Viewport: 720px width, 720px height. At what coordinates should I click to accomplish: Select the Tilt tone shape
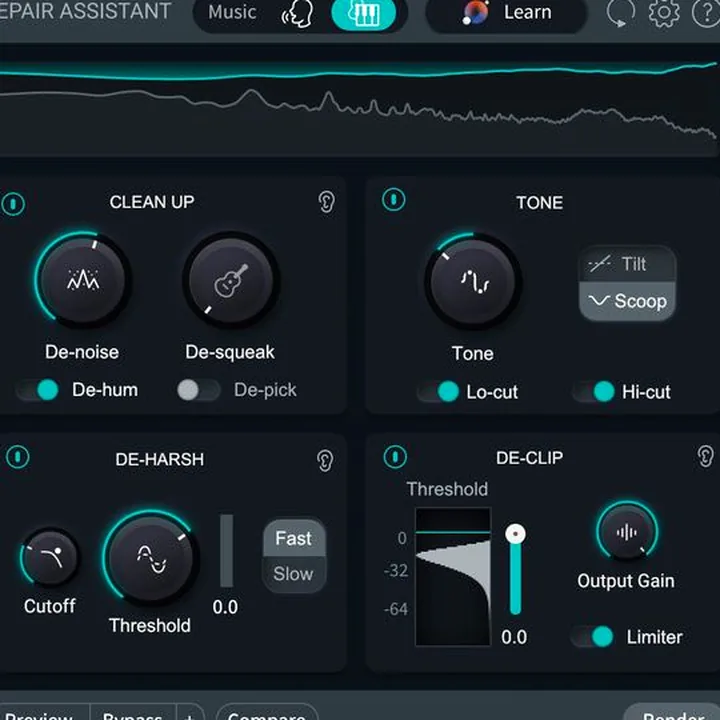tap(627, 264)
